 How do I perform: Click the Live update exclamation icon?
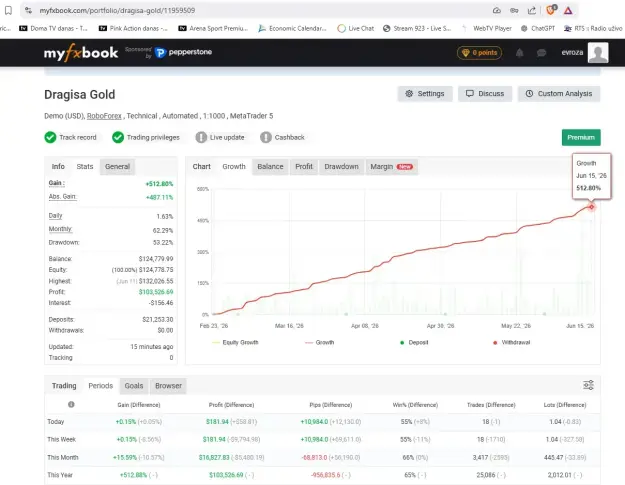(201, 137)
